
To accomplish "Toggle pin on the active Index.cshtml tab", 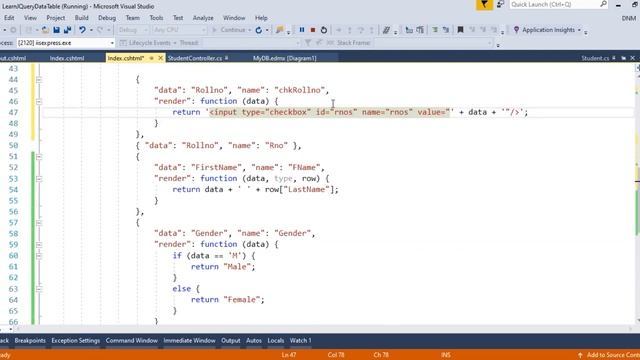I will [x=151, y=58].
